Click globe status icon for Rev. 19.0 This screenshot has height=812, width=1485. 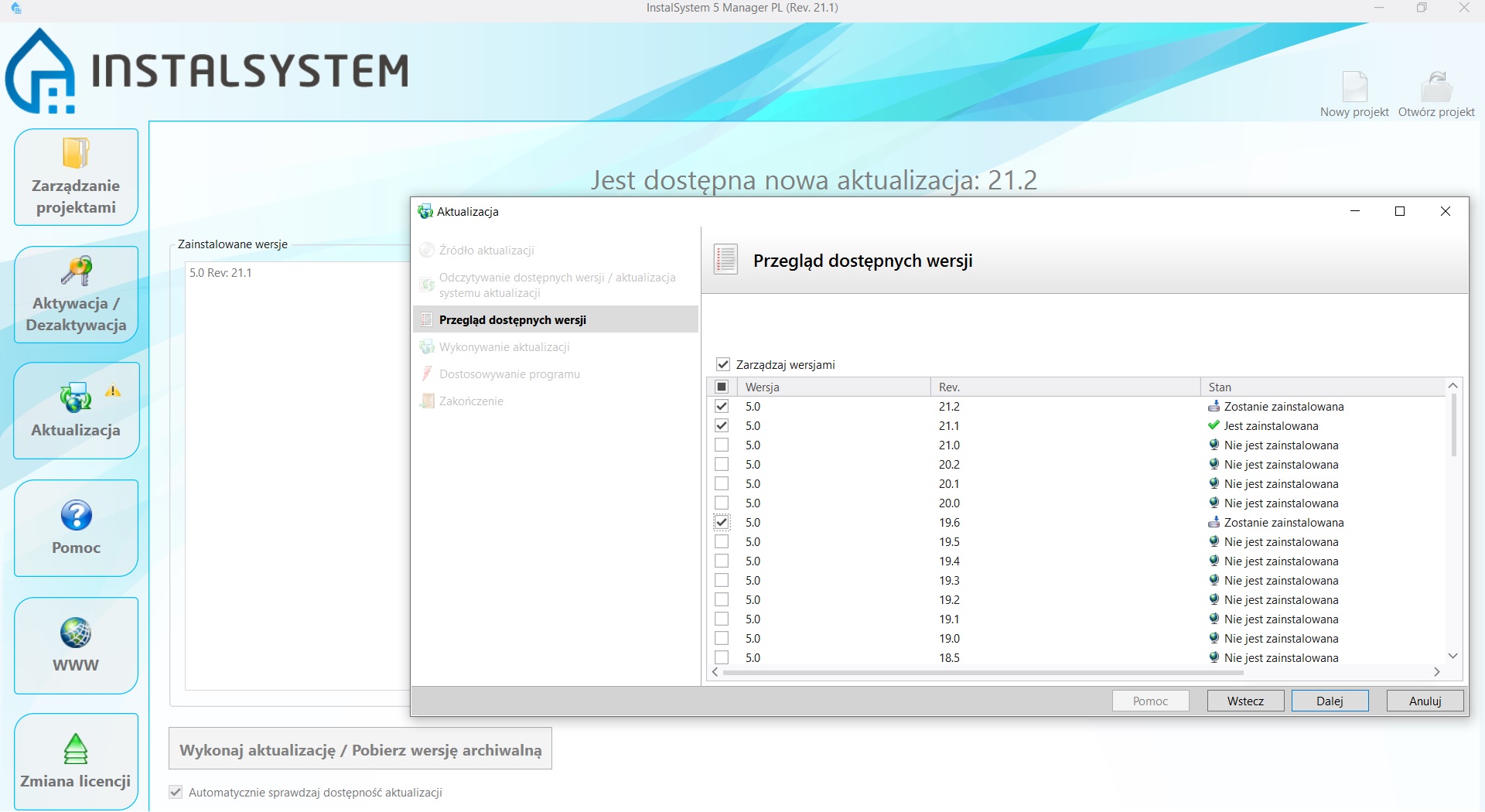(1214, 638)
